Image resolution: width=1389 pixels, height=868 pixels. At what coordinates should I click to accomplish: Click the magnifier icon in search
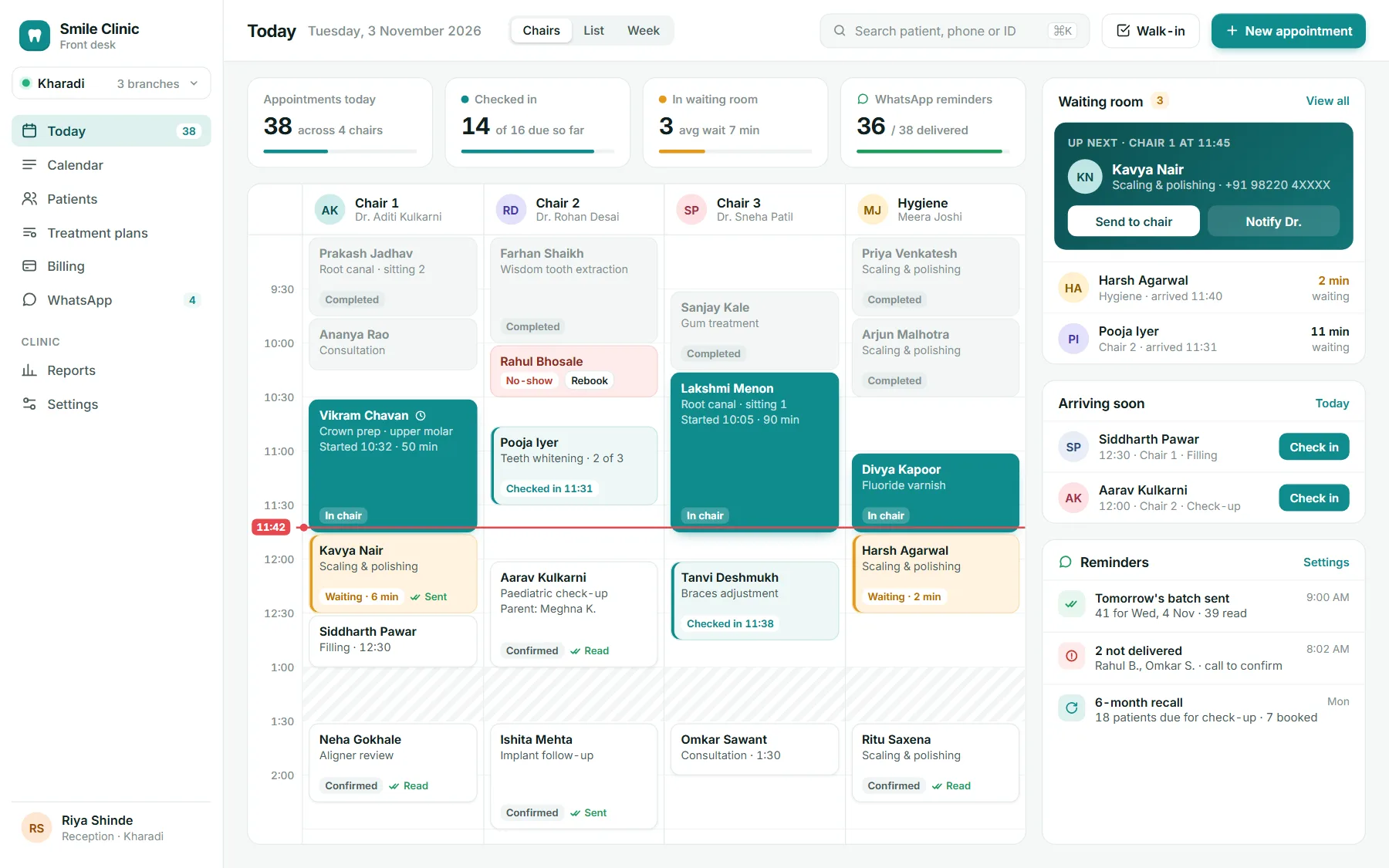pyautogui.click(x=840, y=31)
